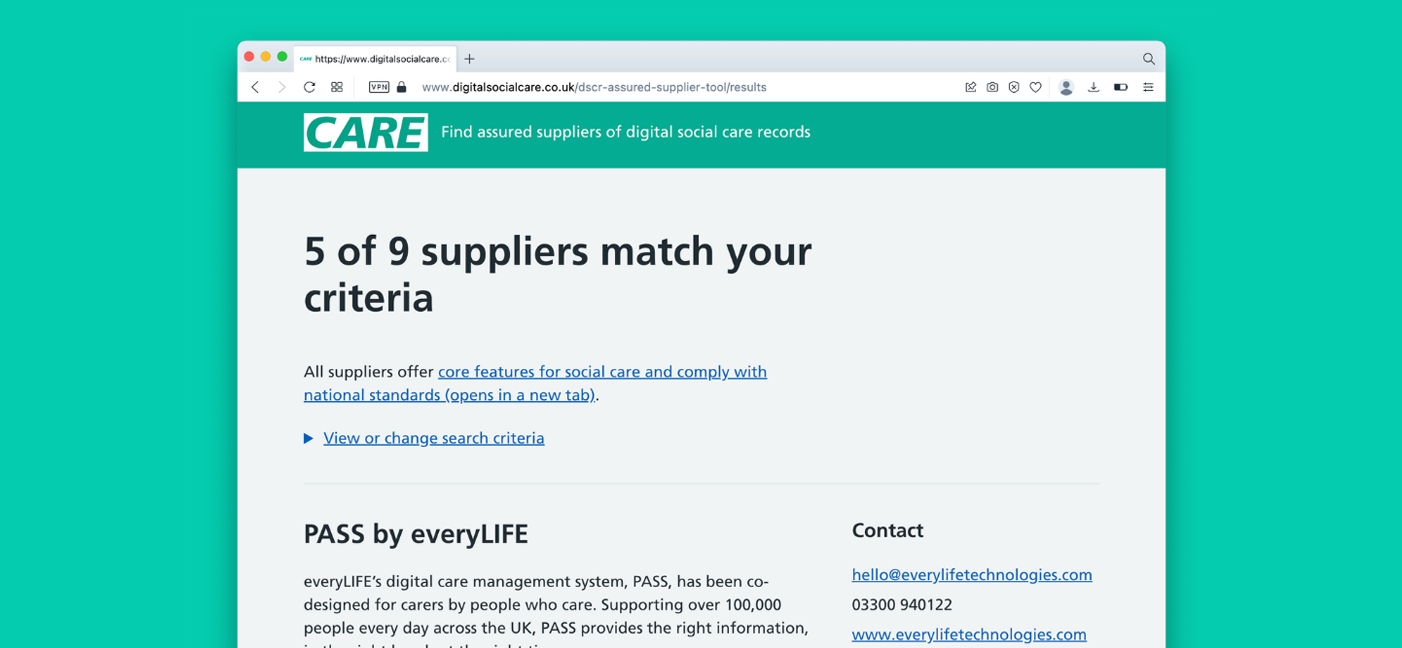This screenshot has height=648, width=1402.
Task: Open the easy setup menu icon
Action: tap(1148, 87)
